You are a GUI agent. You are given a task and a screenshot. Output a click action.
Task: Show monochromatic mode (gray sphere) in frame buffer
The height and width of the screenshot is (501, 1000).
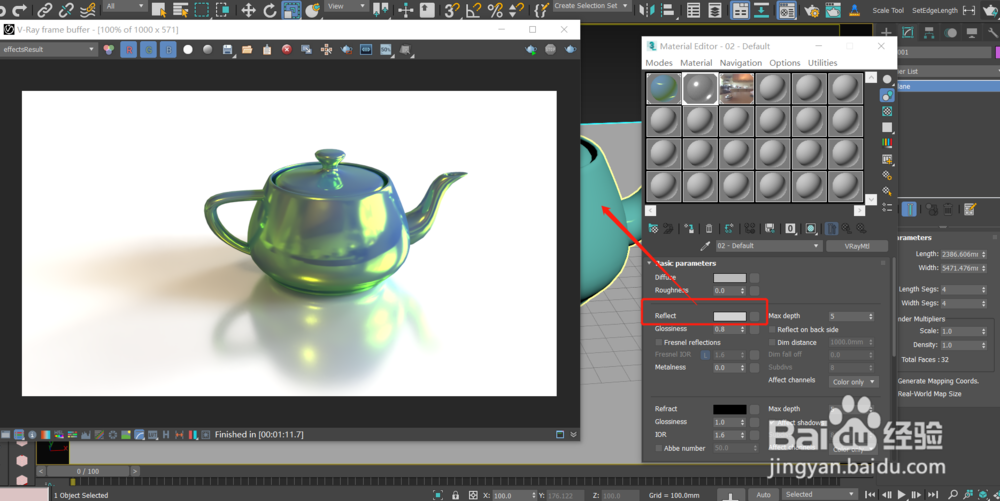(208, 50)
